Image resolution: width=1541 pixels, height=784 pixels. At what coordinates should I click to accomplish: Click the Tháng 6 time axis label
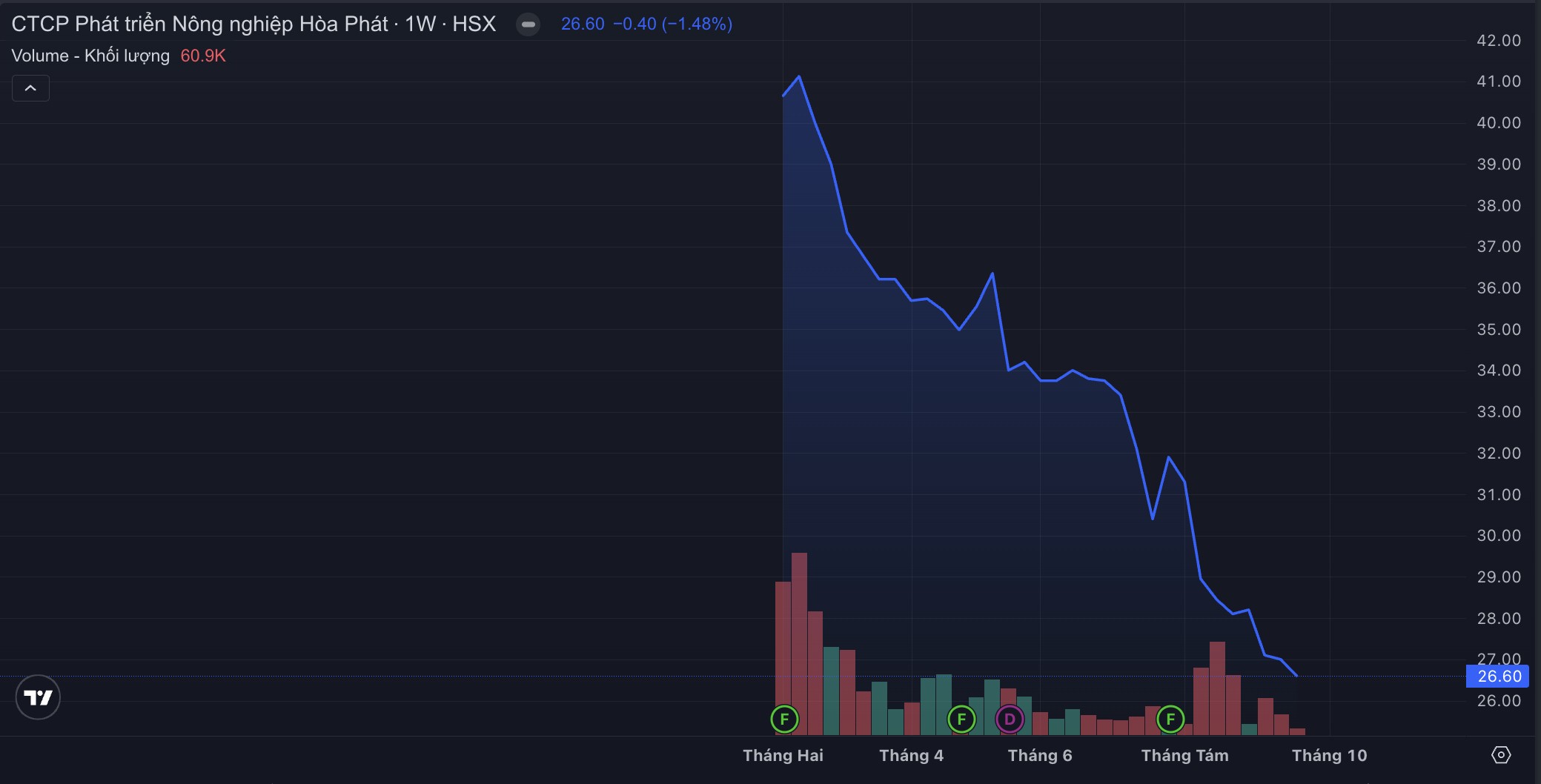point(1039,755)
